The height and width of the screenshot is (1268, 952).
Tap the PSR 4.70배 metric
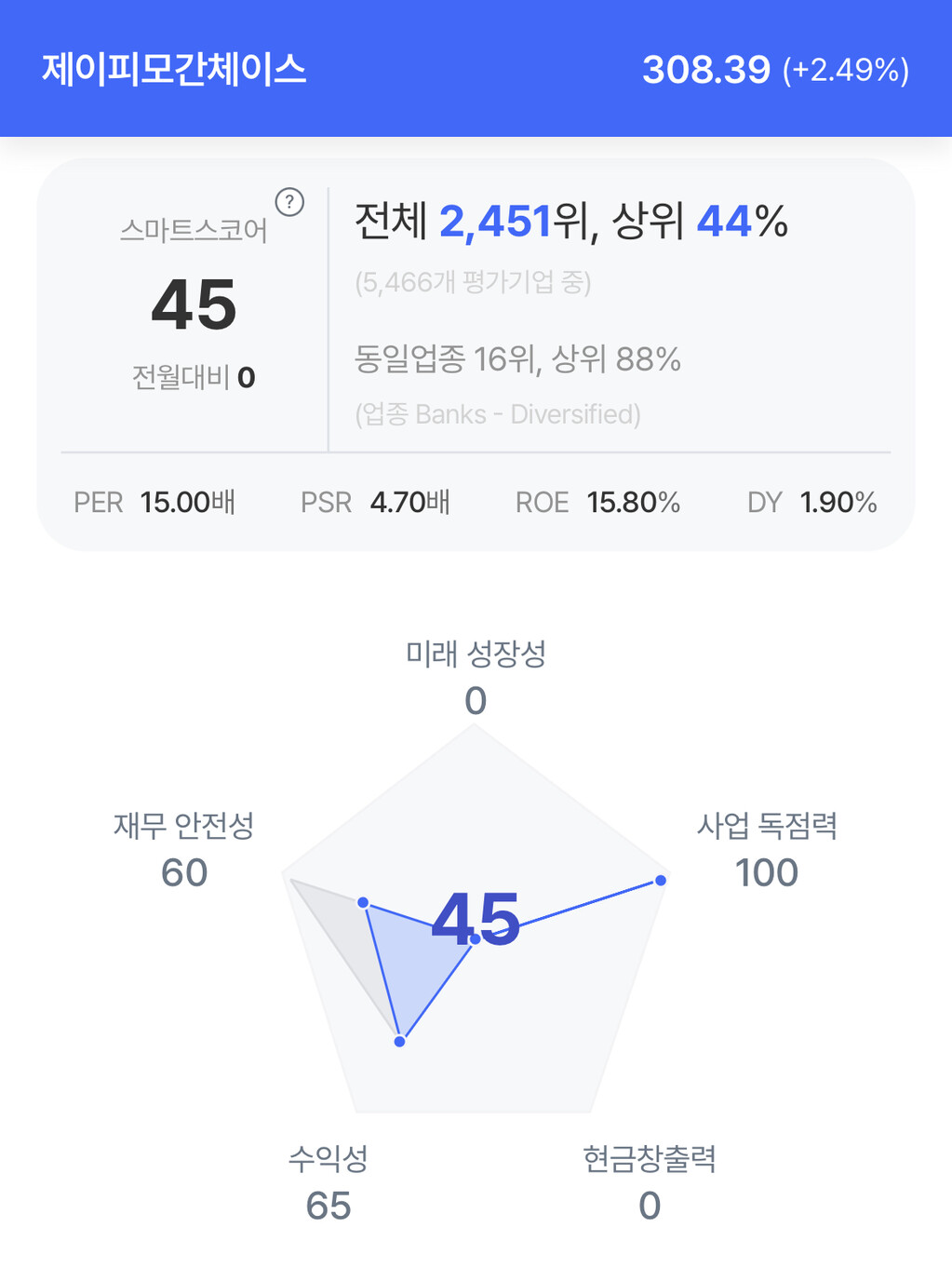(x=375, y=503)
